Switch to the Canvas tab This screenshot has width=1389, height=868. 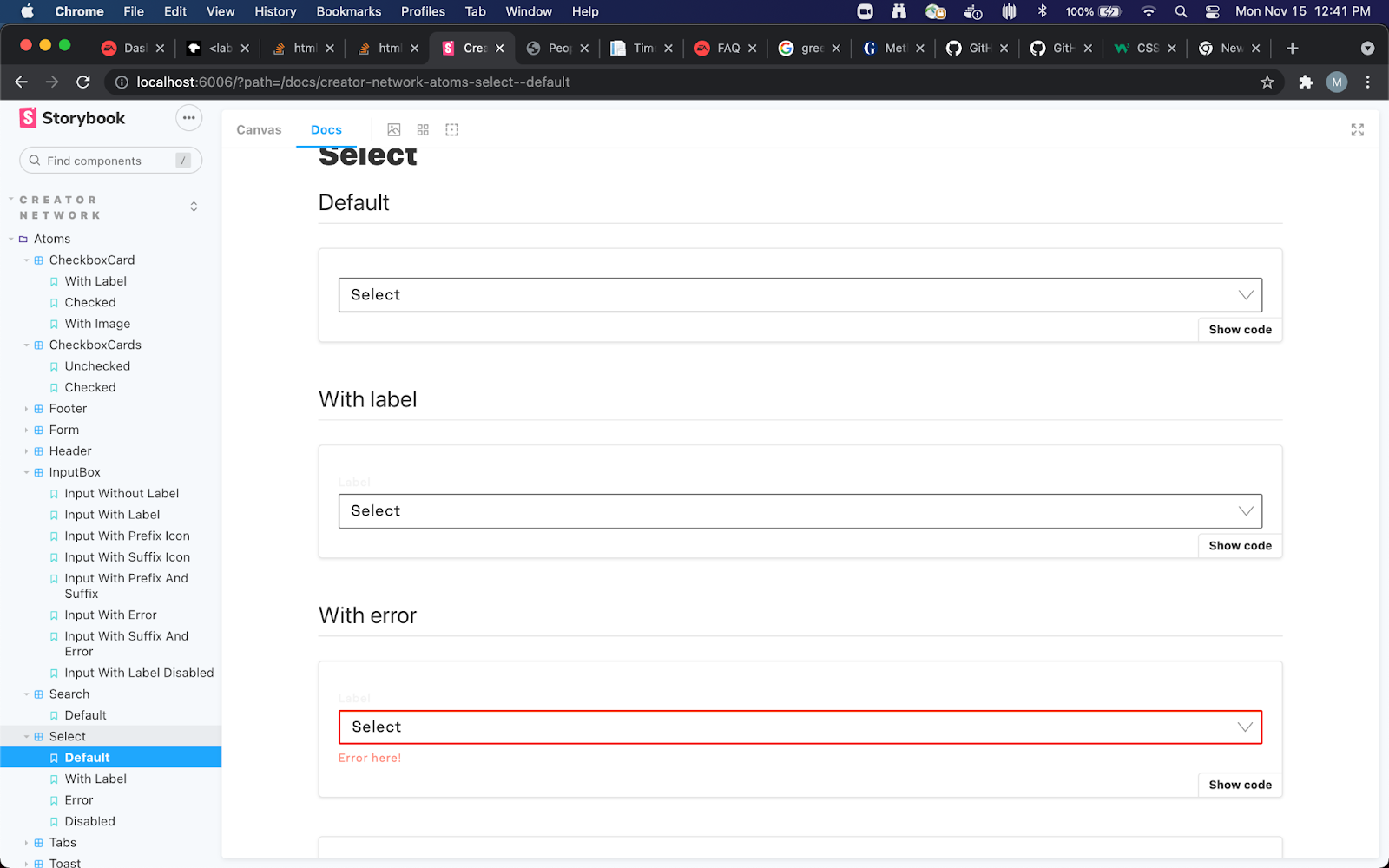259,129
